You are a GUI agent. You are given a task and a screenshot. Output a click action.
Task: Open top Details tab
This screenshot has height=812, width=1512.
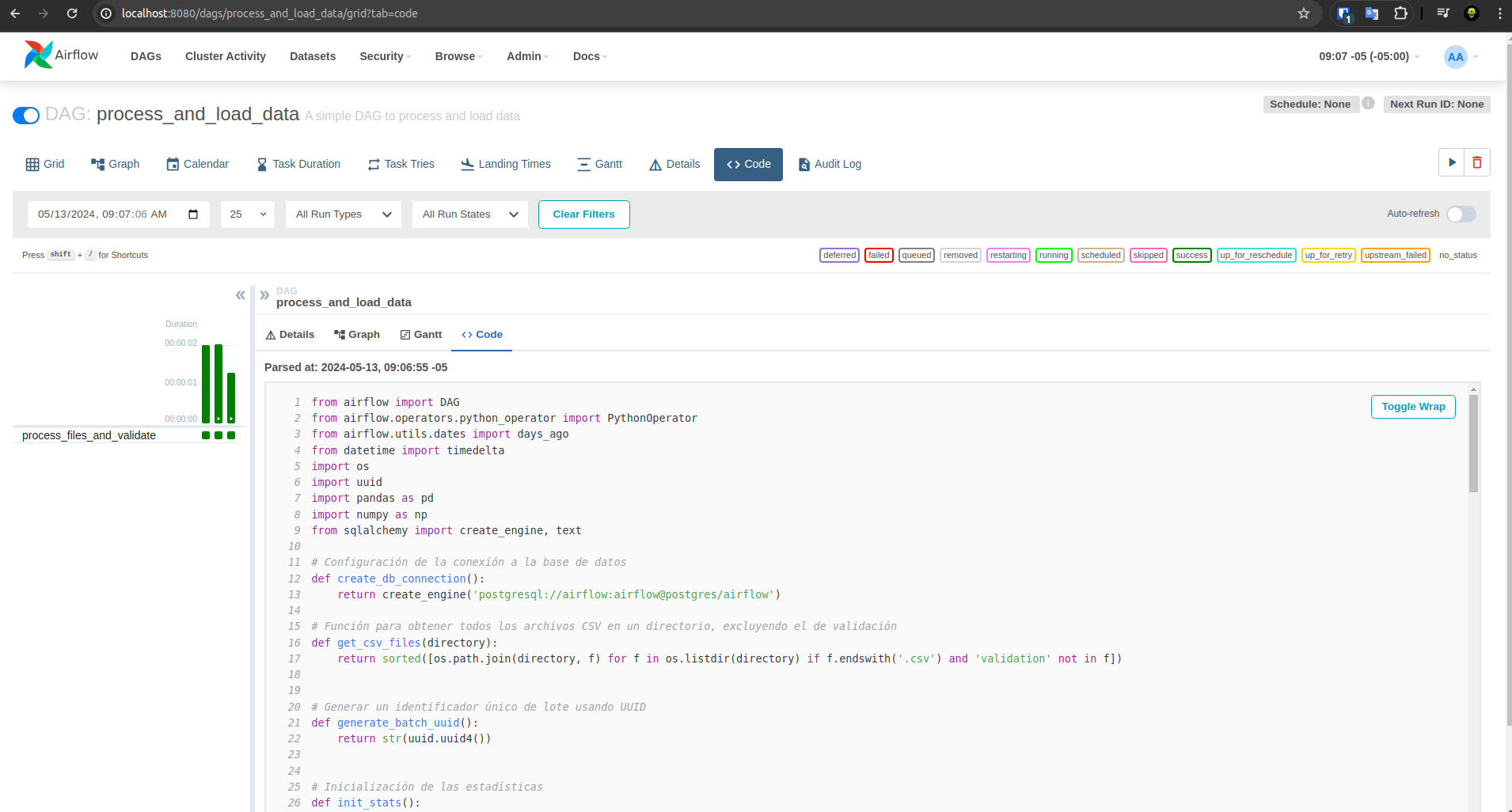click(675, 164)
